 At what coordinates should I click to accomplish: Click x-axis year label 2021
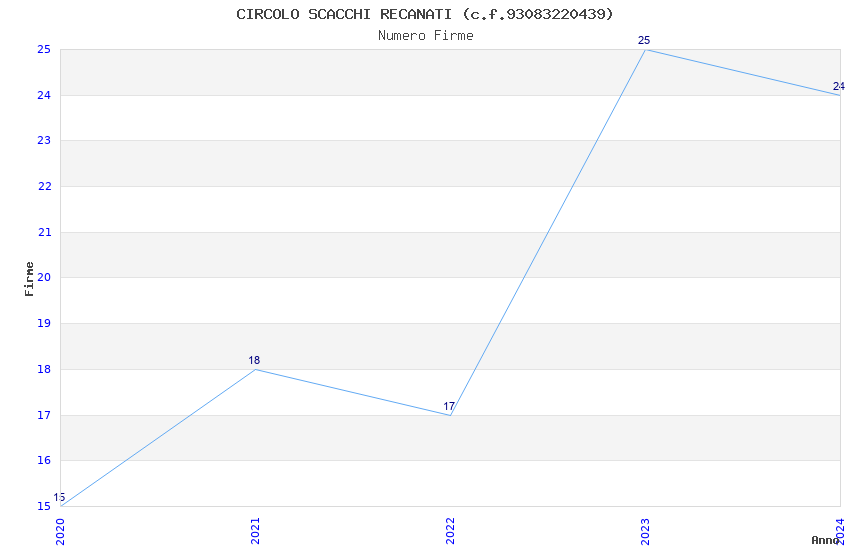(x=255, y=532)
